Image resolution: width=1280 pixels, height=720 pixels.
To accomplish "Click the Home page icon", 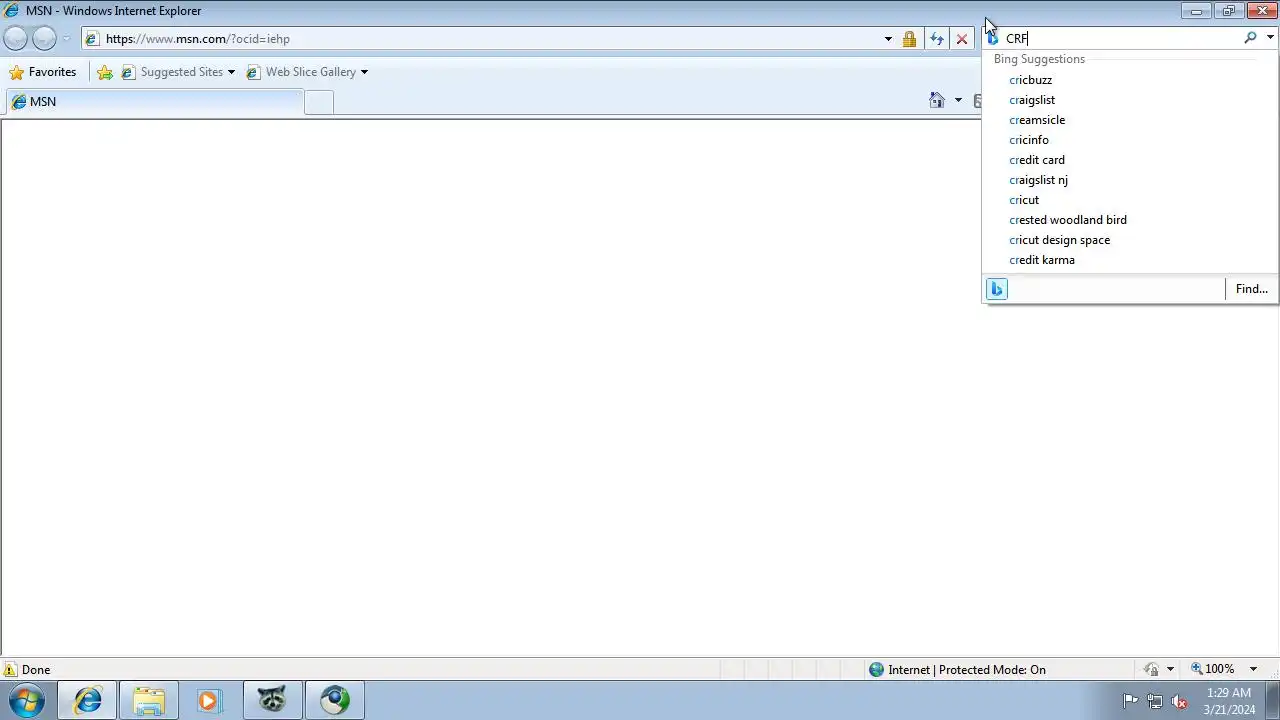I will [937, 100].
